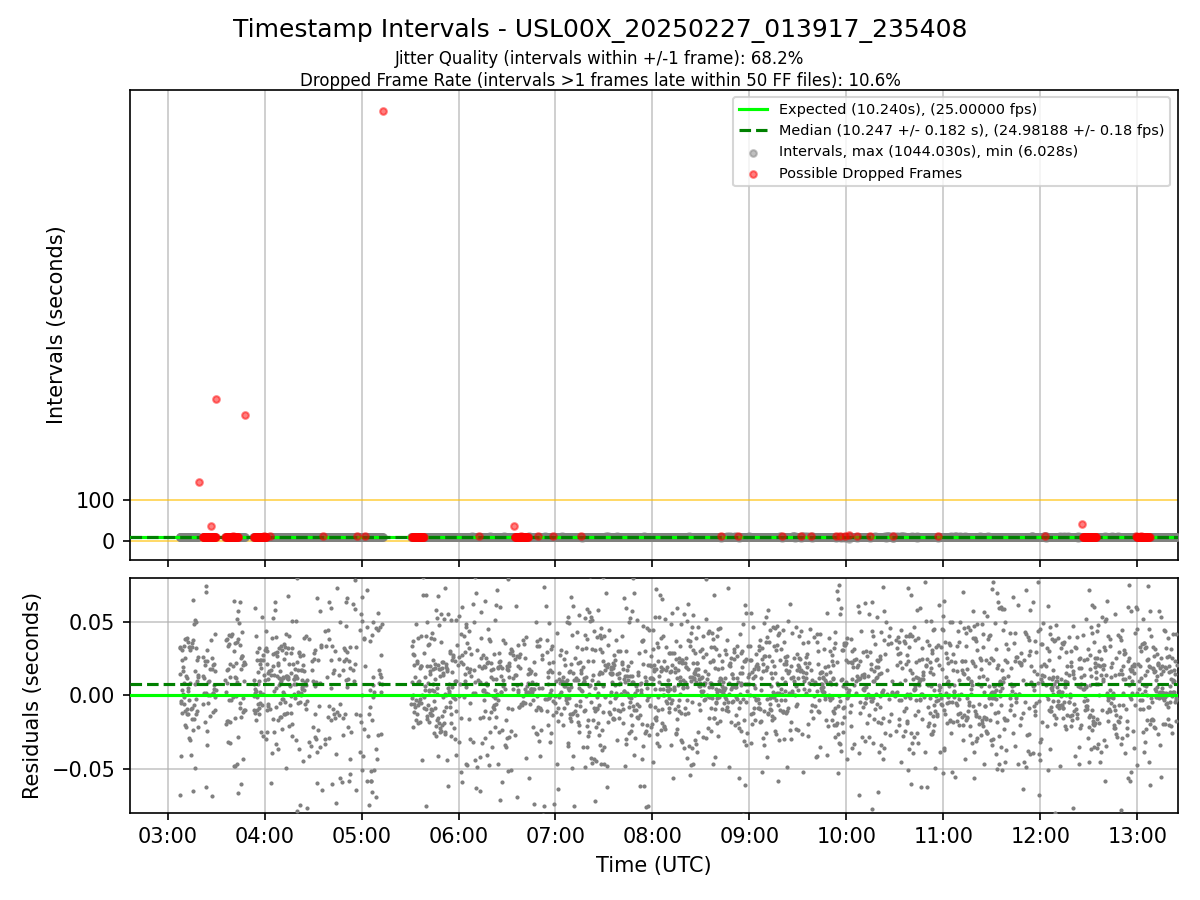Click the Dropped Frame Rate subtitle text
Image resolution: width=1200 pixels, height=900 pixels.
(x=600, y=80)
